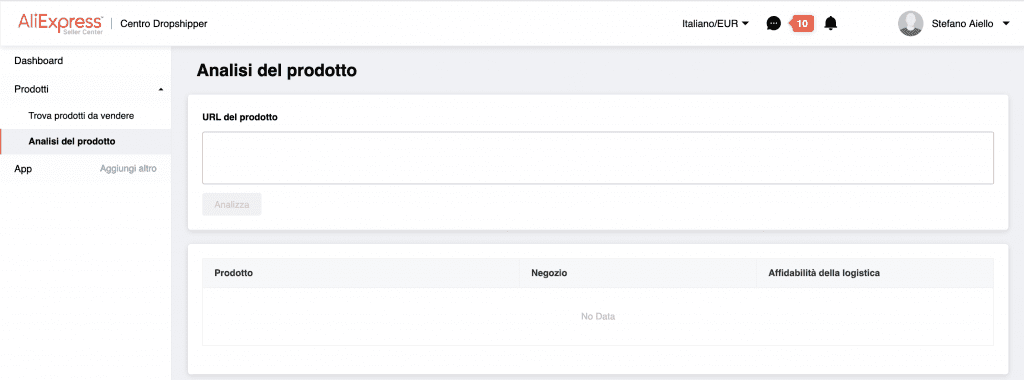This screenshot has width=1024, height=380.
Task: Open the chat messages bubble icon
Action: tap(774, 24)
